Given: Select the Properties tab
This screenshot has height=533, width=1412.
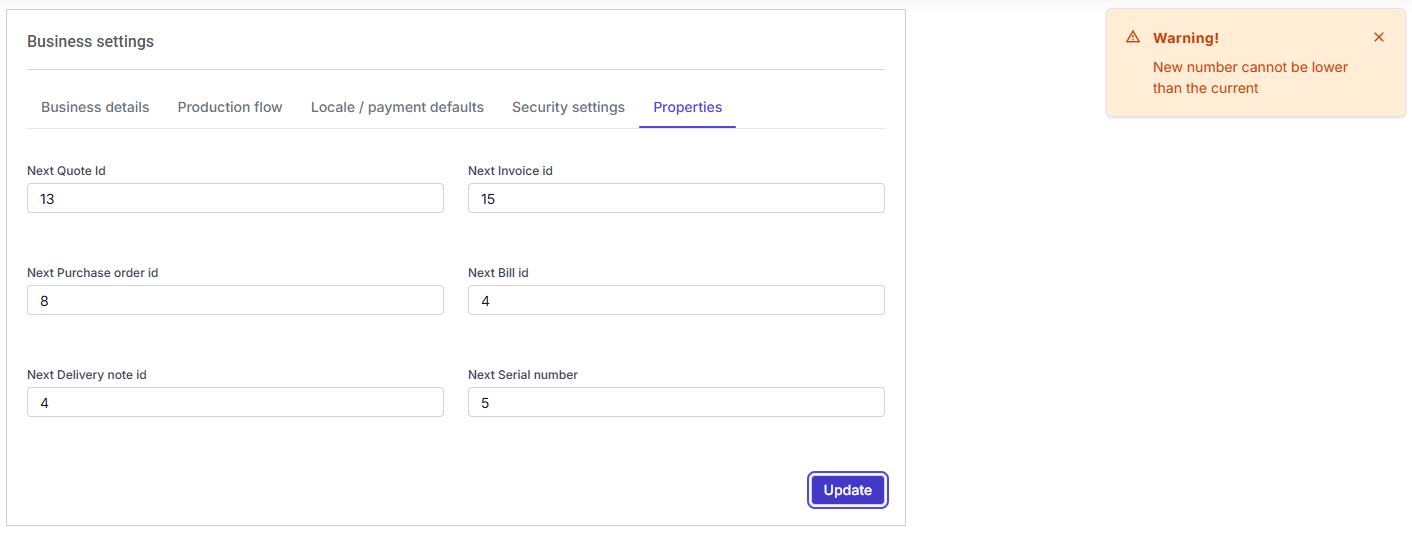Looking at the screenshot, I should click(687, 107).
